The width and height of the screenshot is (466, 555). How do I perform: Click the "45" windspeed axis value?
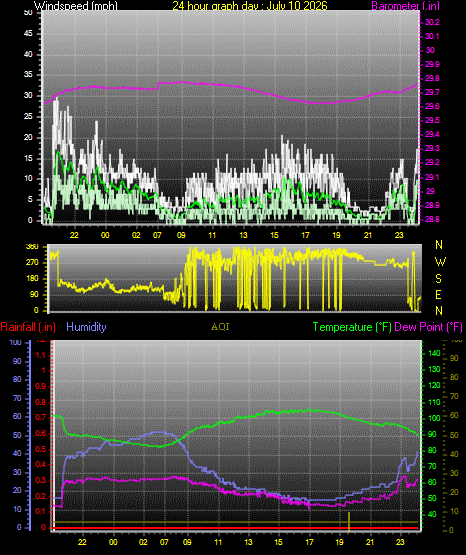(28, 33)
